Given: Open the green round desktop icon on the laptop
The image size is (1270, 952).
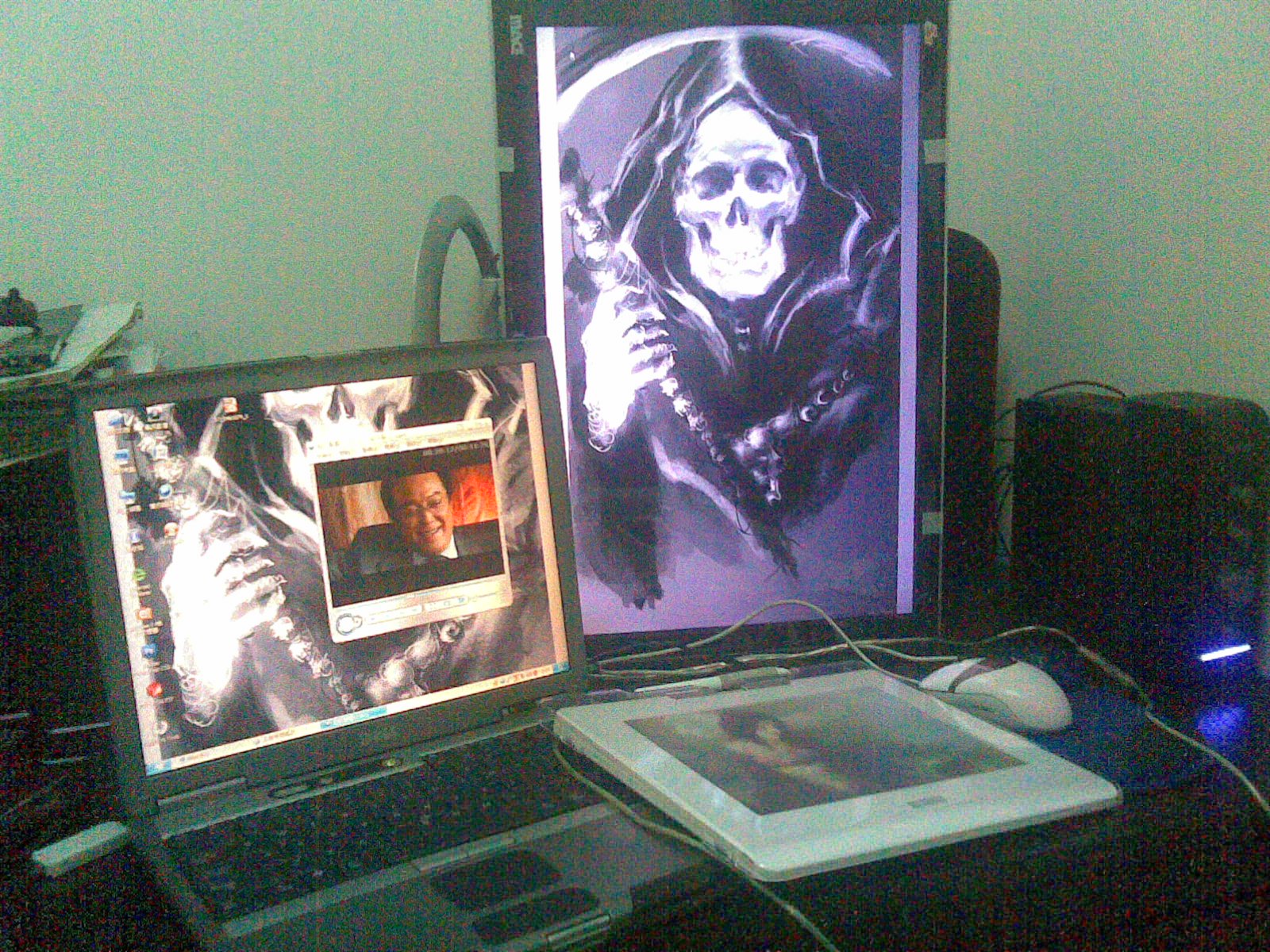Looking at the screenshot, I should pos(140,574).
